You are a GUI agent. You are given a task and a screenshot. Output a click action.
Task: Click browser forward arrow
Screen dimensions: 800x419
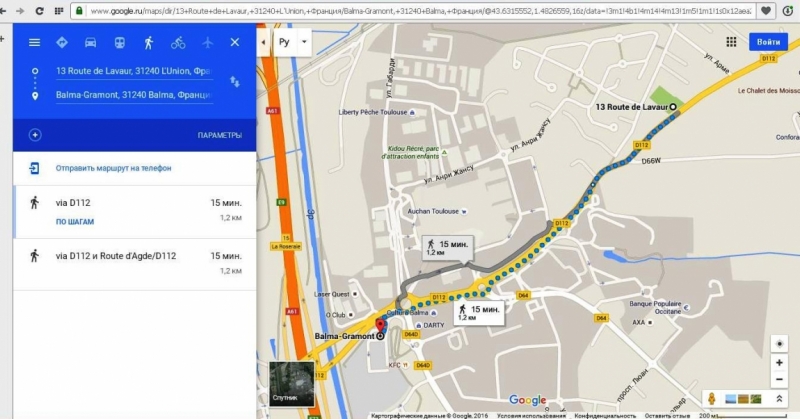(20, 11)
